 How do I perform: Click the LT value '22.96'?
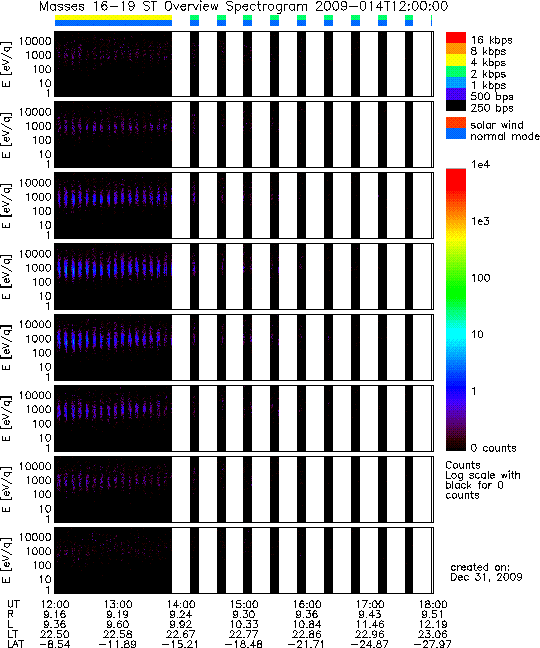370,634
